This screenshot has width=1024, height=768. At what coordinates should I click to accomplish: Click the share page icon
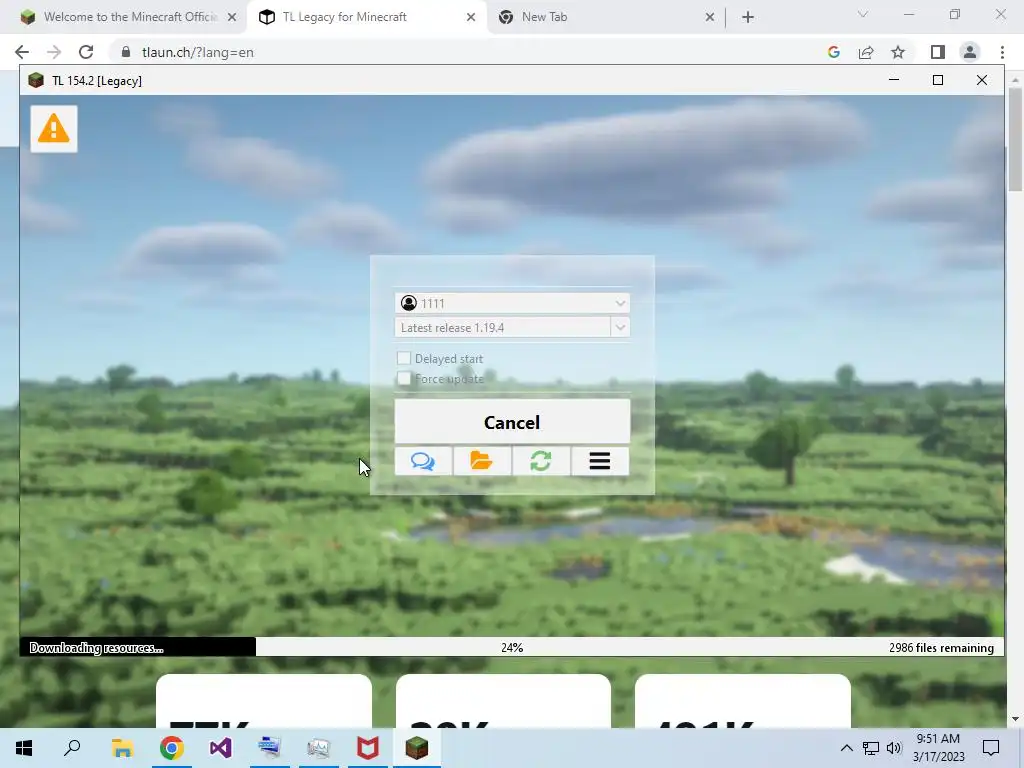pos(866,52)
